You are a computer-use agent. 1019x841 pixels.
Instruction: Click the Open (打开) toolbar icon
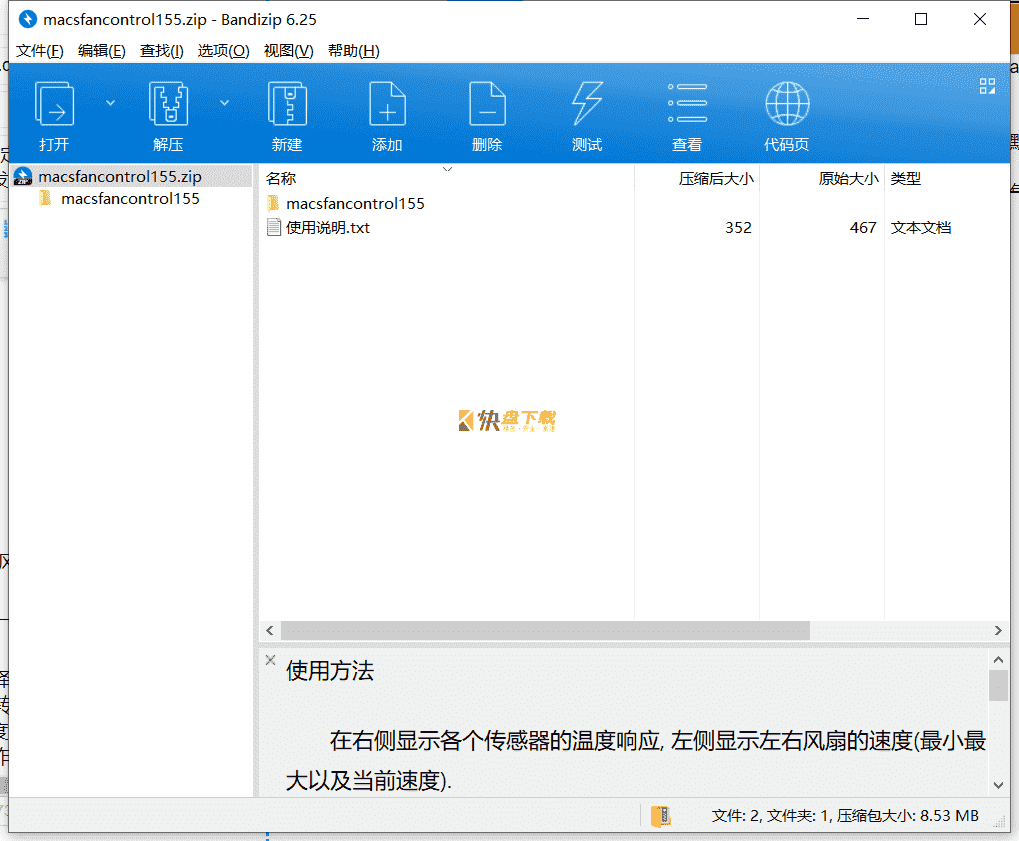[54, 104]
